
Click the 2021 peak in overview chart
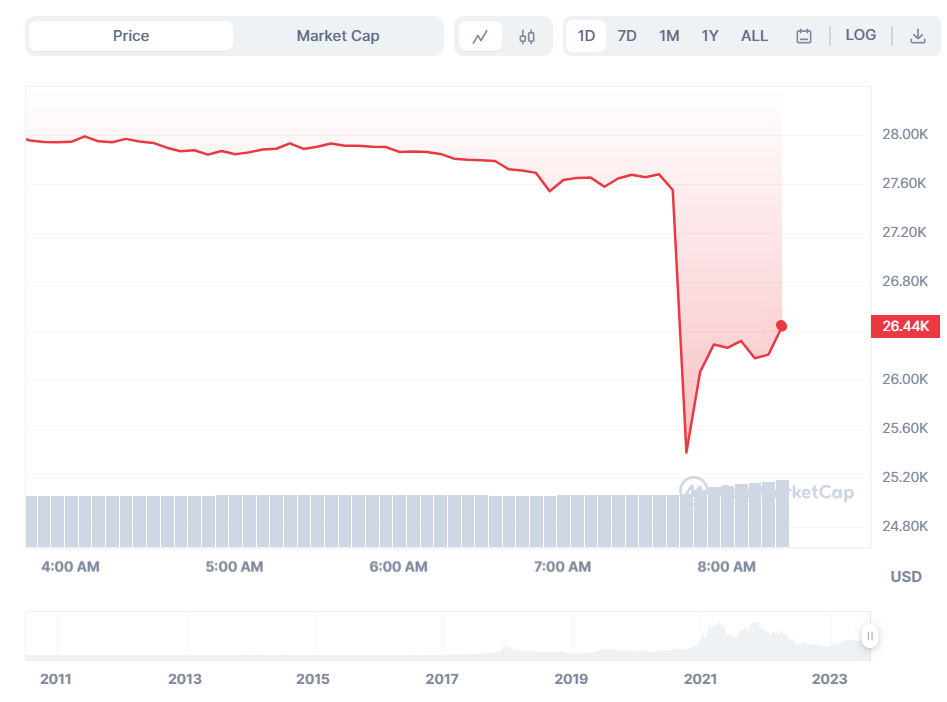coord(716,629)
